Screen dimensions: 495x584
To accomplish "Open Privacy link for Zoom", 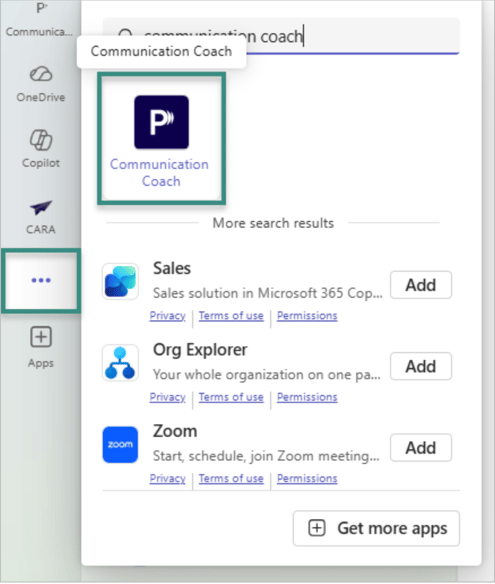I will coord(167,478).
